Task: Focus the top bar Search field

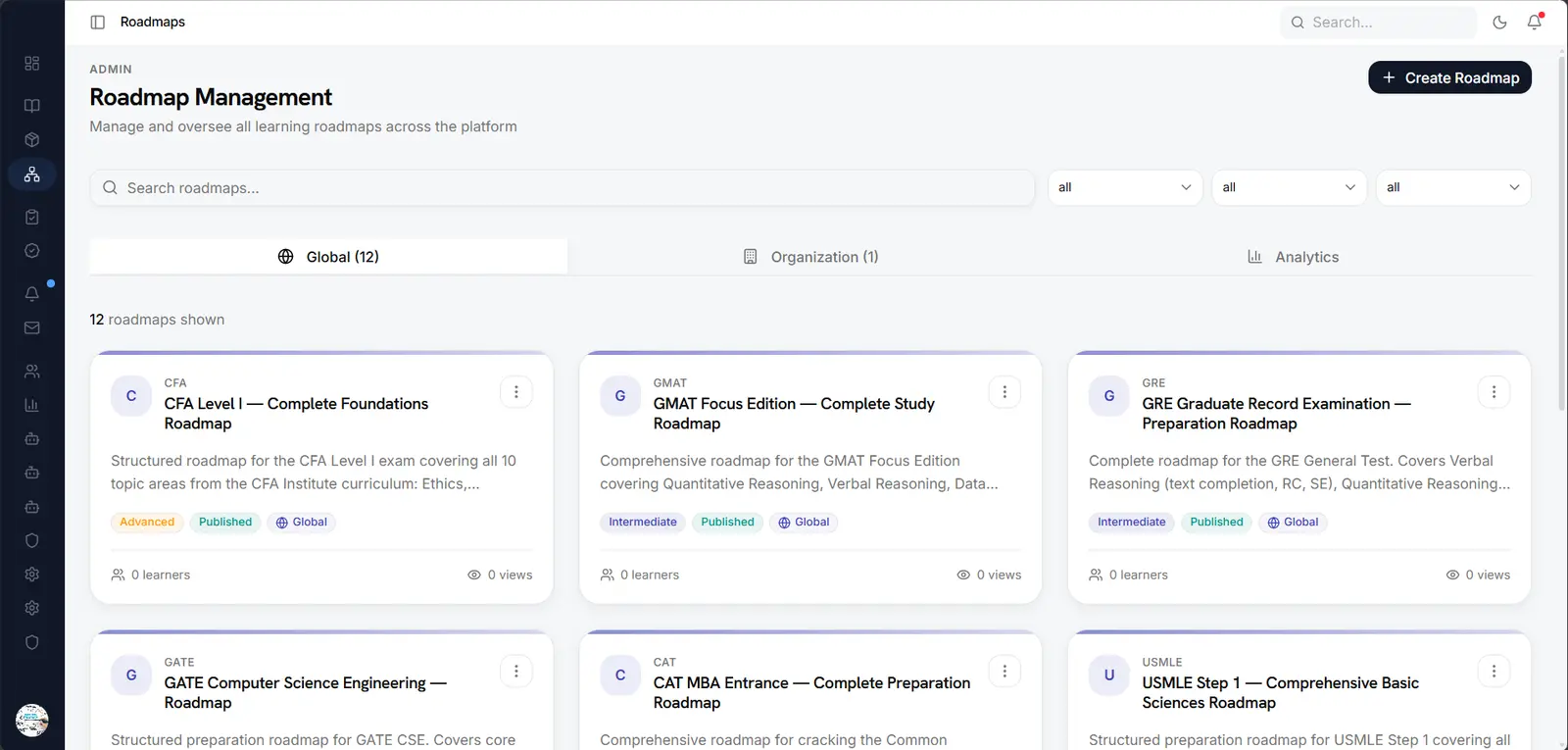Action: click(1378, 22)
